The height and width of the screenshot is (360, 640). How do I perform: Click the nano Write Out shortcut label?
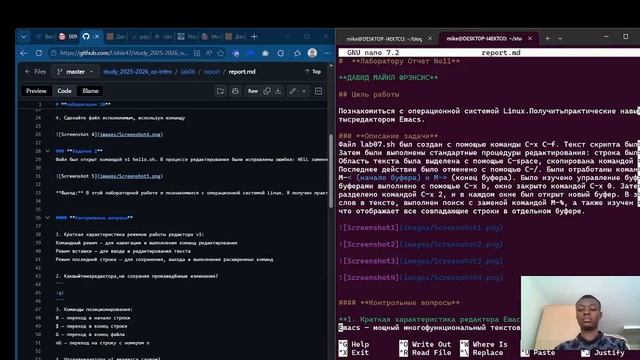tap(431, 344)
